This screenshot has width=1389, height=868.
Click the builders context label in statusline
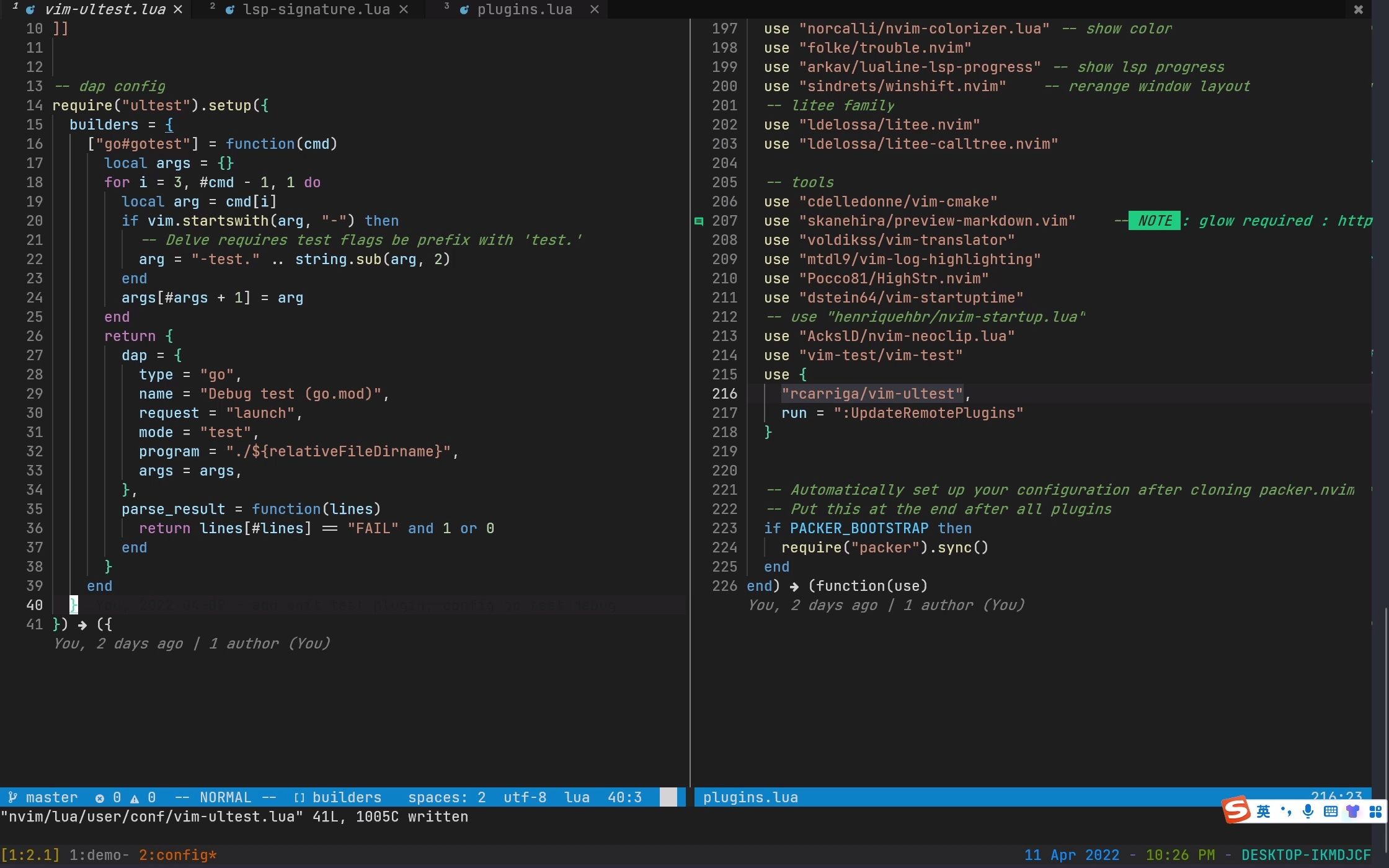click(x=347, y=797)
